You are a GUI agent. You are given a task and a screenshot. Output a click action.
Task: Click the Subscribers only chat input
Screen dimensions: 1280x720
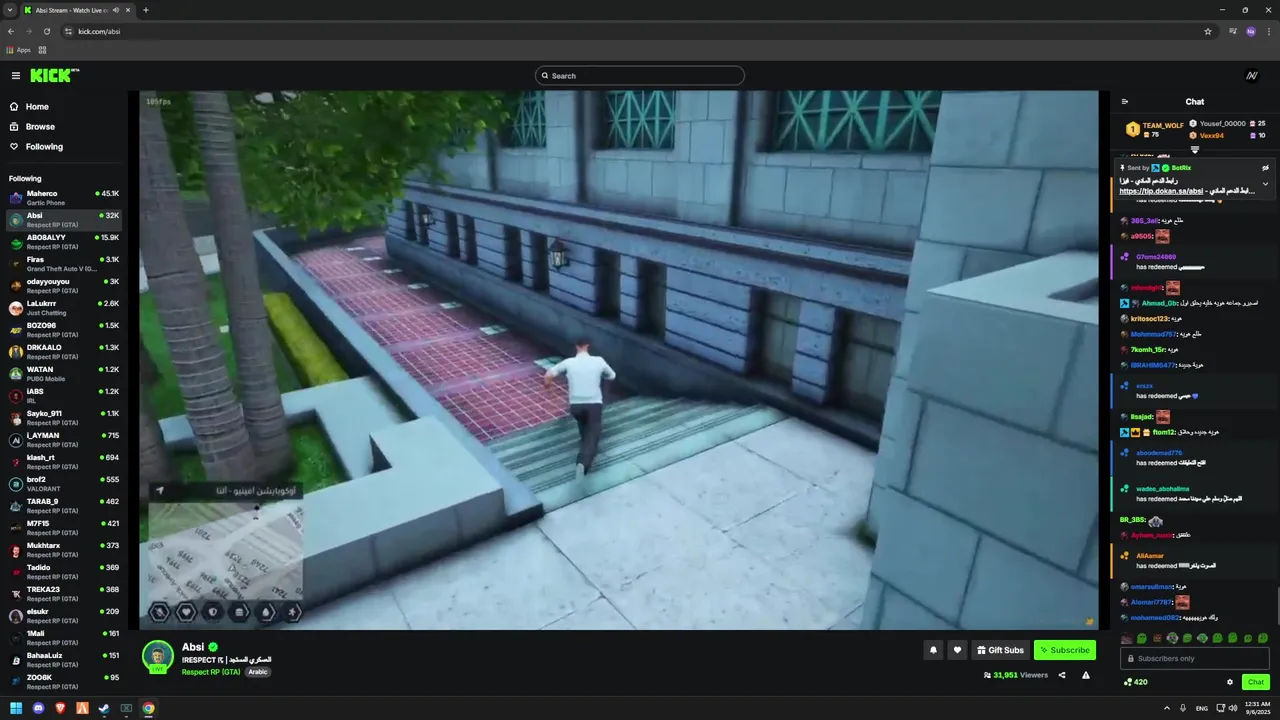[1194, 658]
